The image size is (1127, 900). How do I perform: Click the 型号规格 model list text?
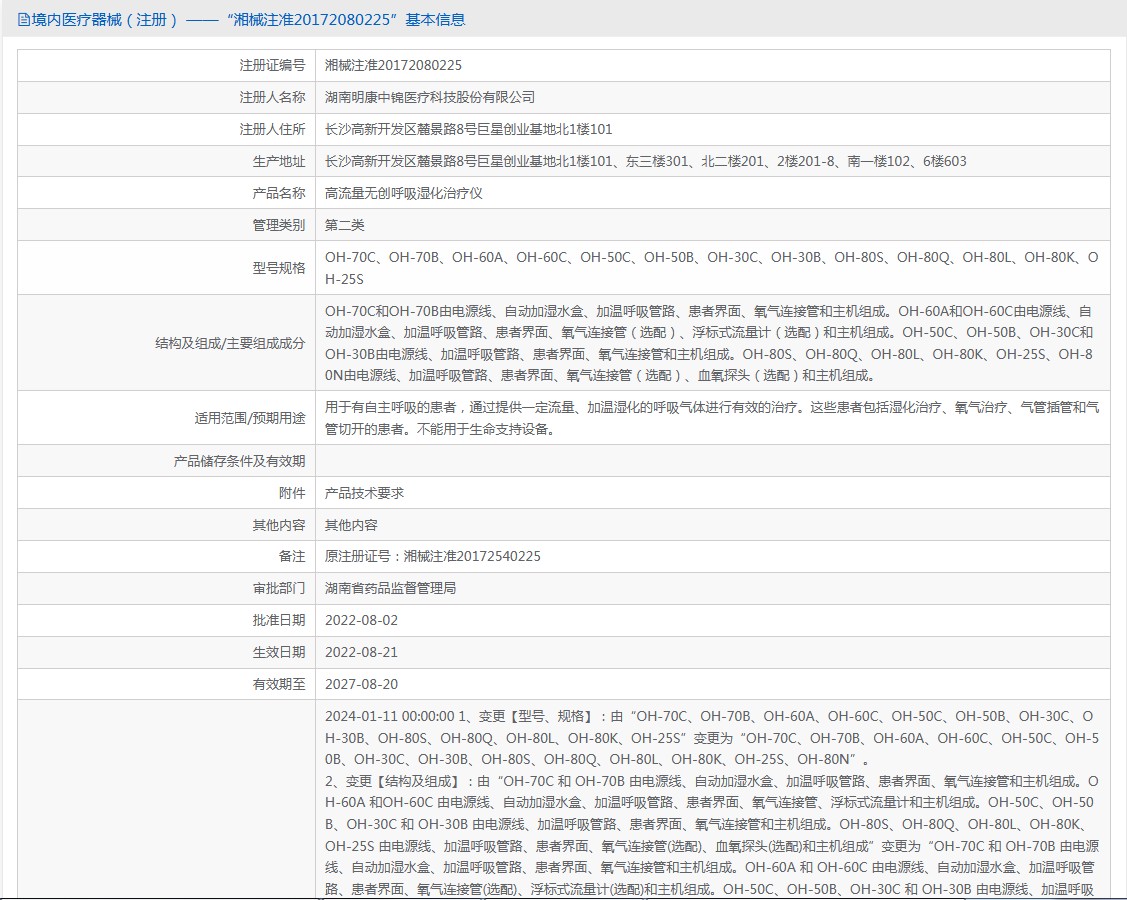(711, 268)
